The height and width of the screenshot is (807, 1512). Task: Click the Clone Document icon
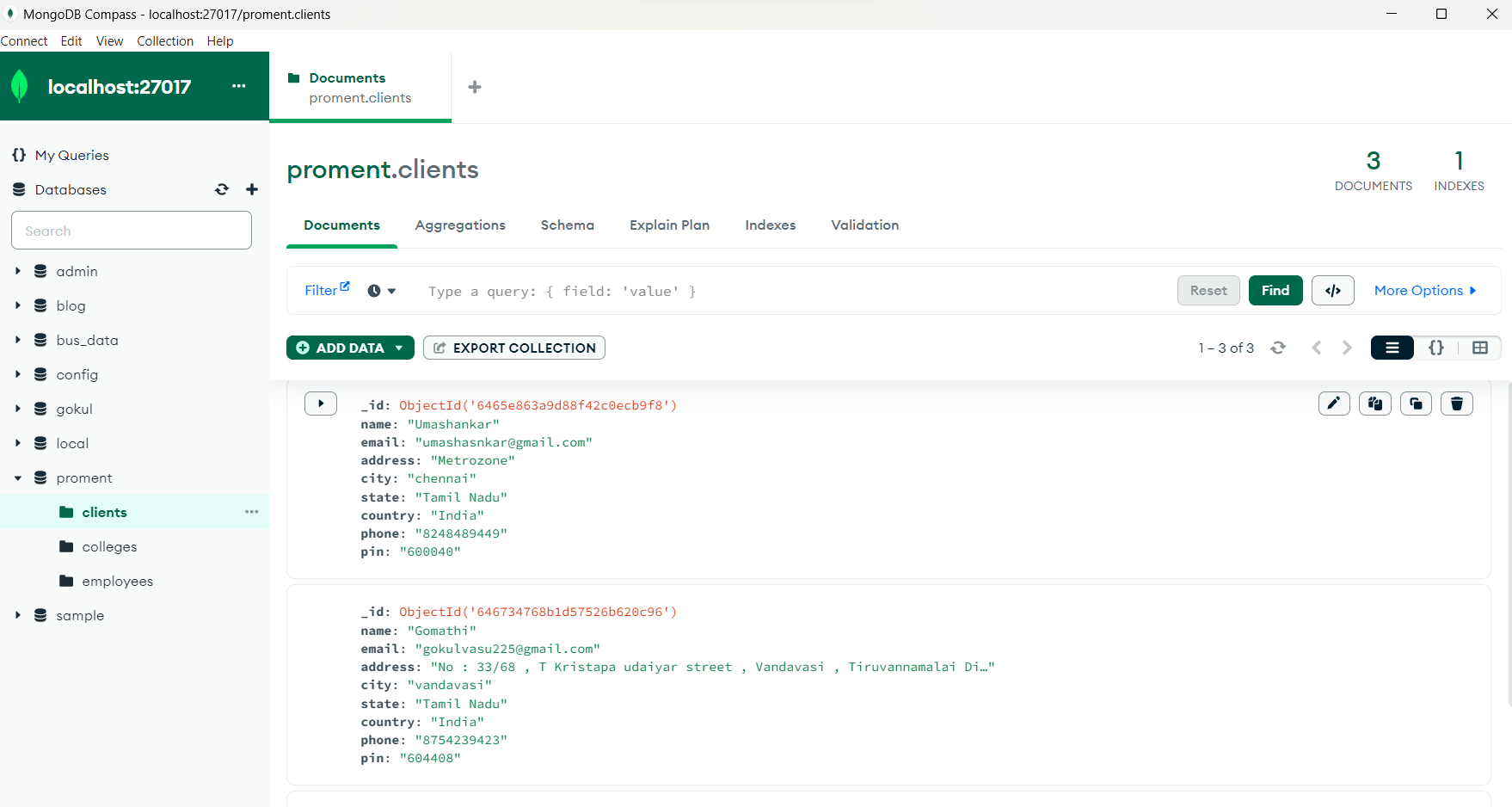[x=1416, y=403]
